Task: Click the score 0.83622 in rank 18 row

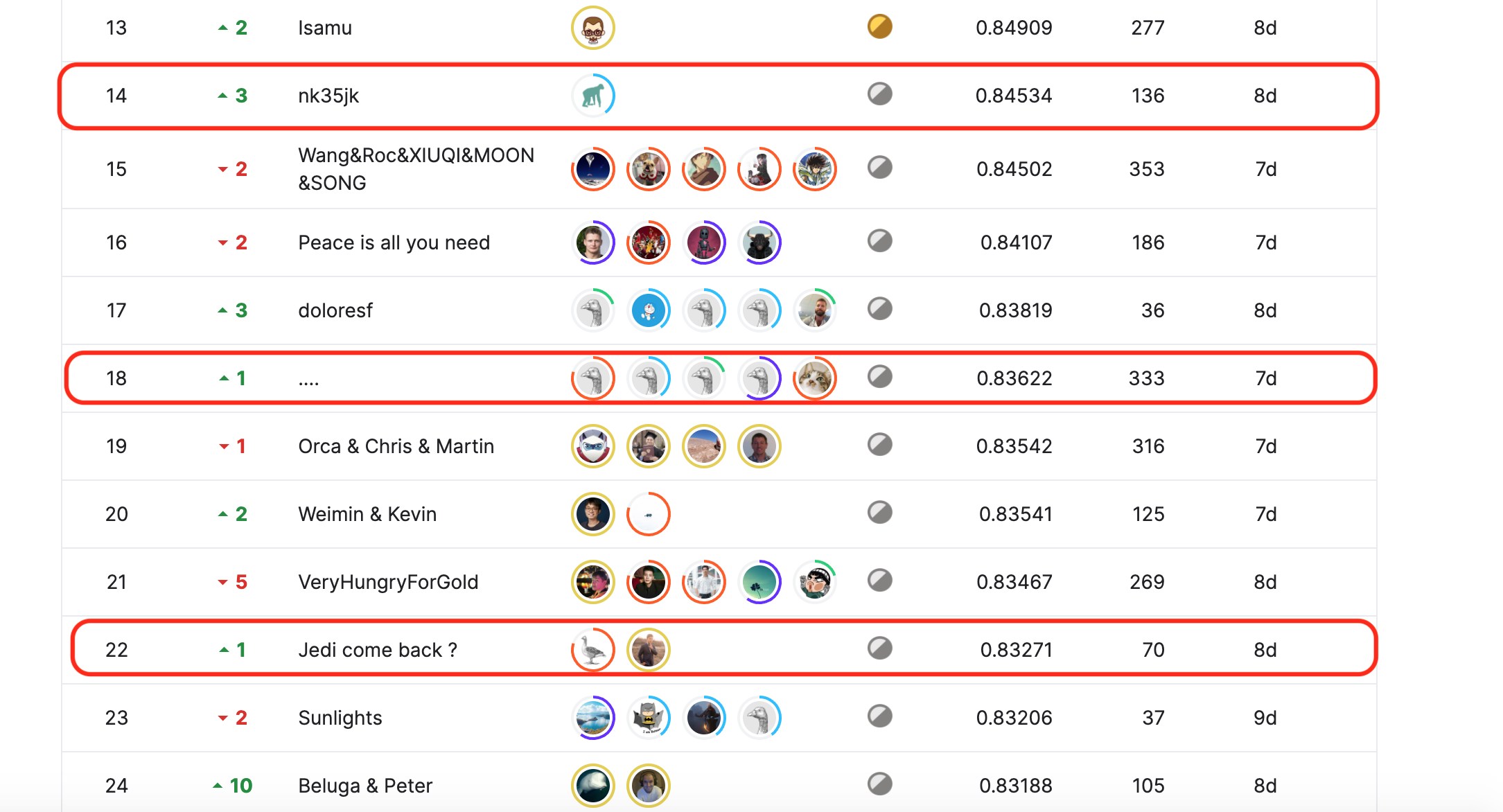Action: (x=1014, y=378)
